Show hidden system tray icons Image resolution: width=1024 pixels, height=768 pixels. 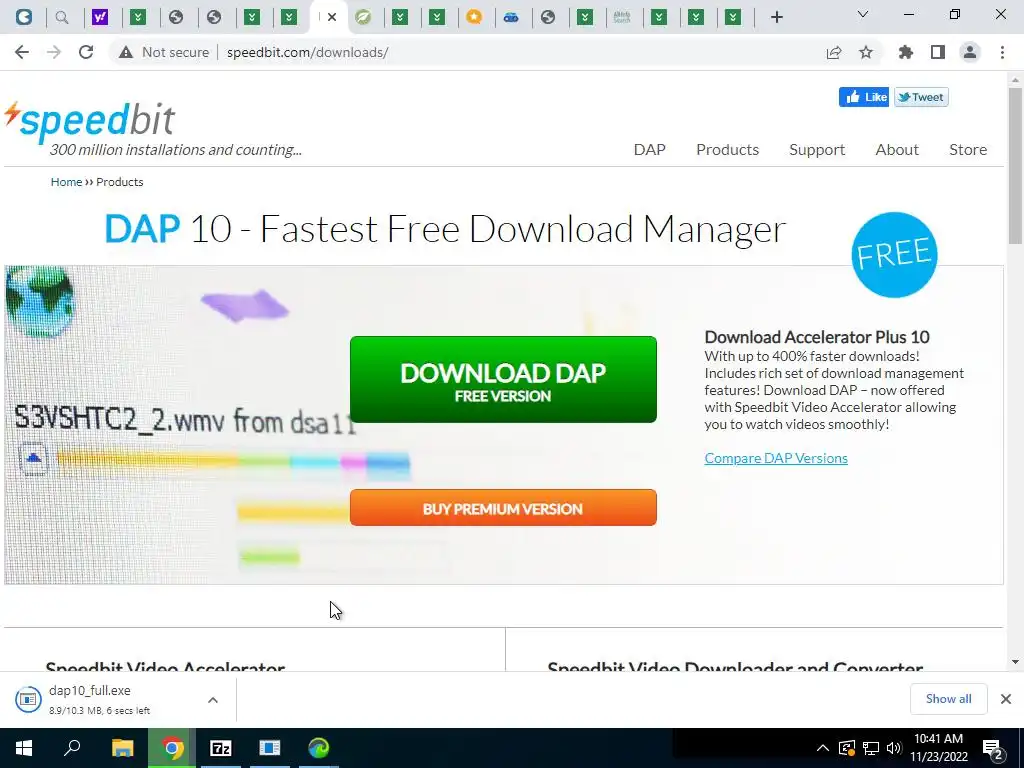(x=823, y=748)
